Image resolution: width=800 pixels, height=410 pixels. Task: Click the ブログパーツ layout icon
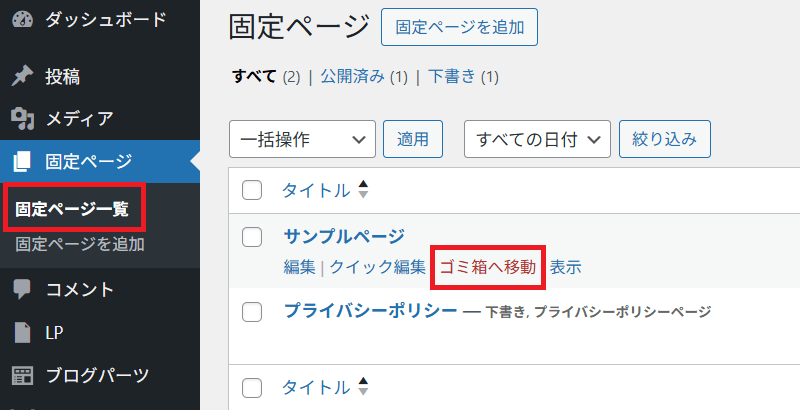22,376
